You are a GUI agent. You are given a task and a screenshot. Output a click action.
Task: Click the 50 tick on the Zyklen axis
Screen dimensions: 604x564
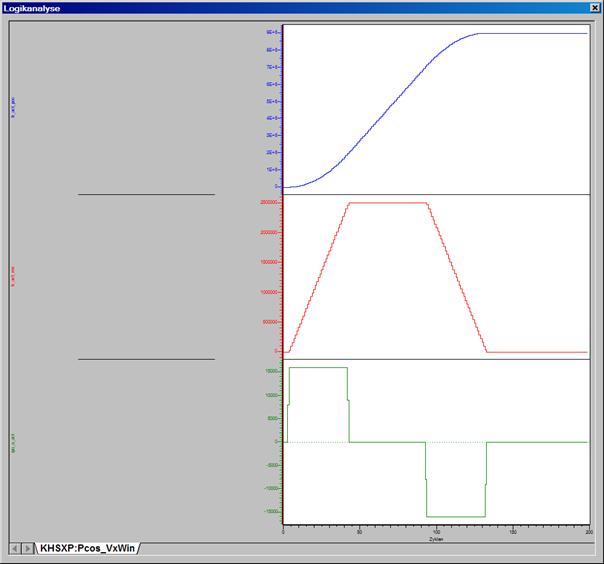[x=359, y=532]
